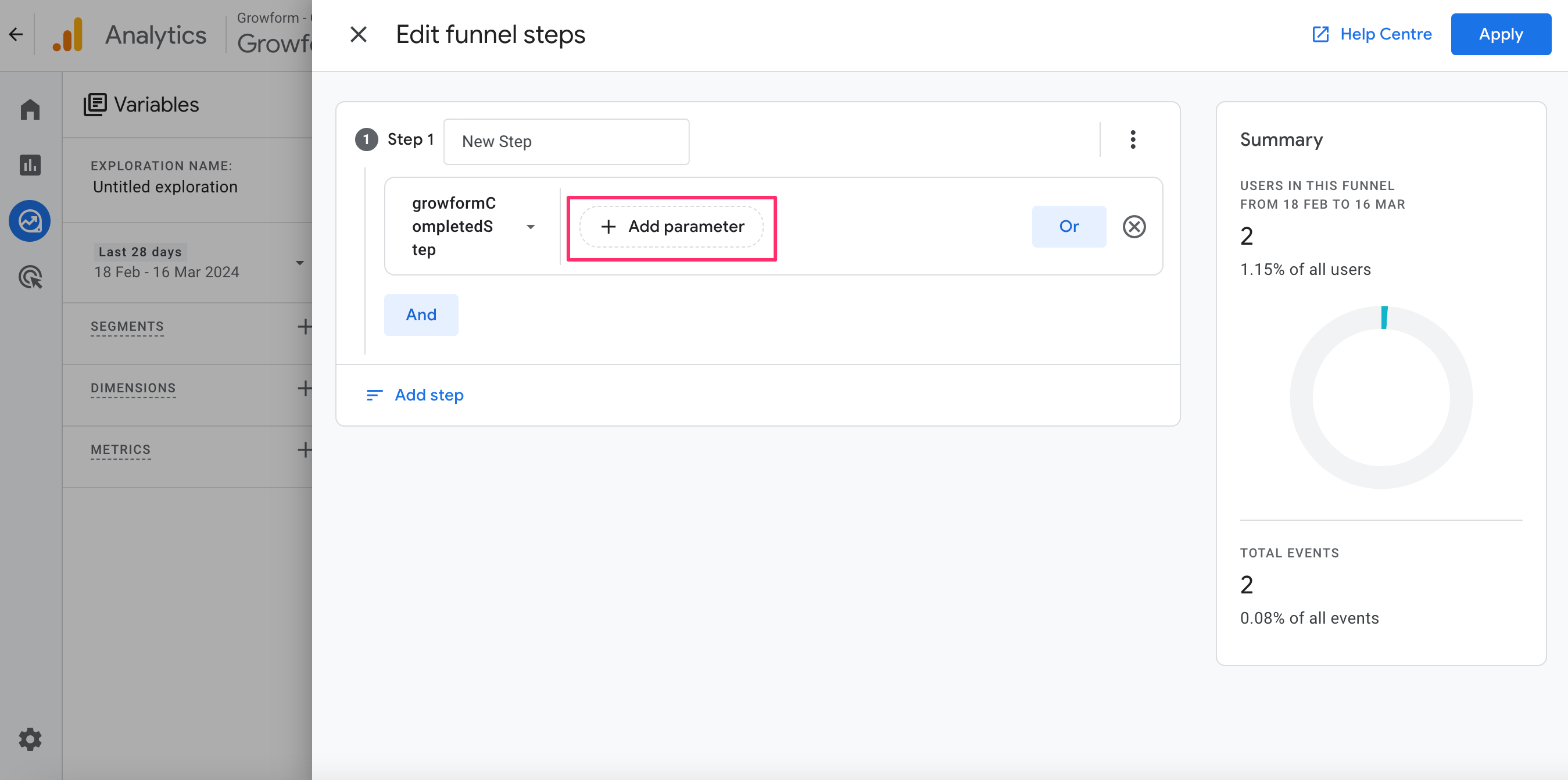Remove the growformCompletedStep condition
The image size is (1568, 780).
point(1134,227)
